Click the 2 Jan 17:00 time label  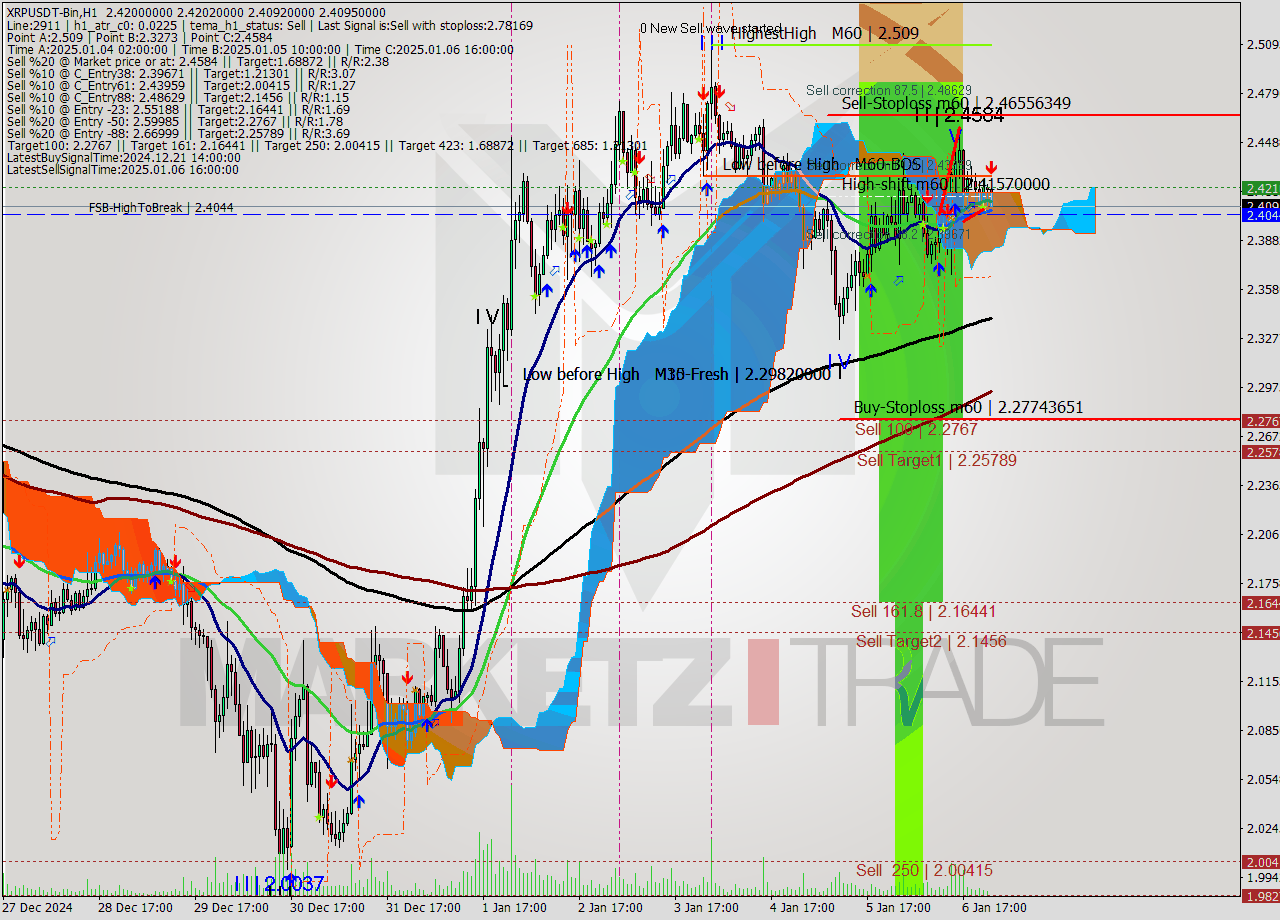[x=609, y=909]
